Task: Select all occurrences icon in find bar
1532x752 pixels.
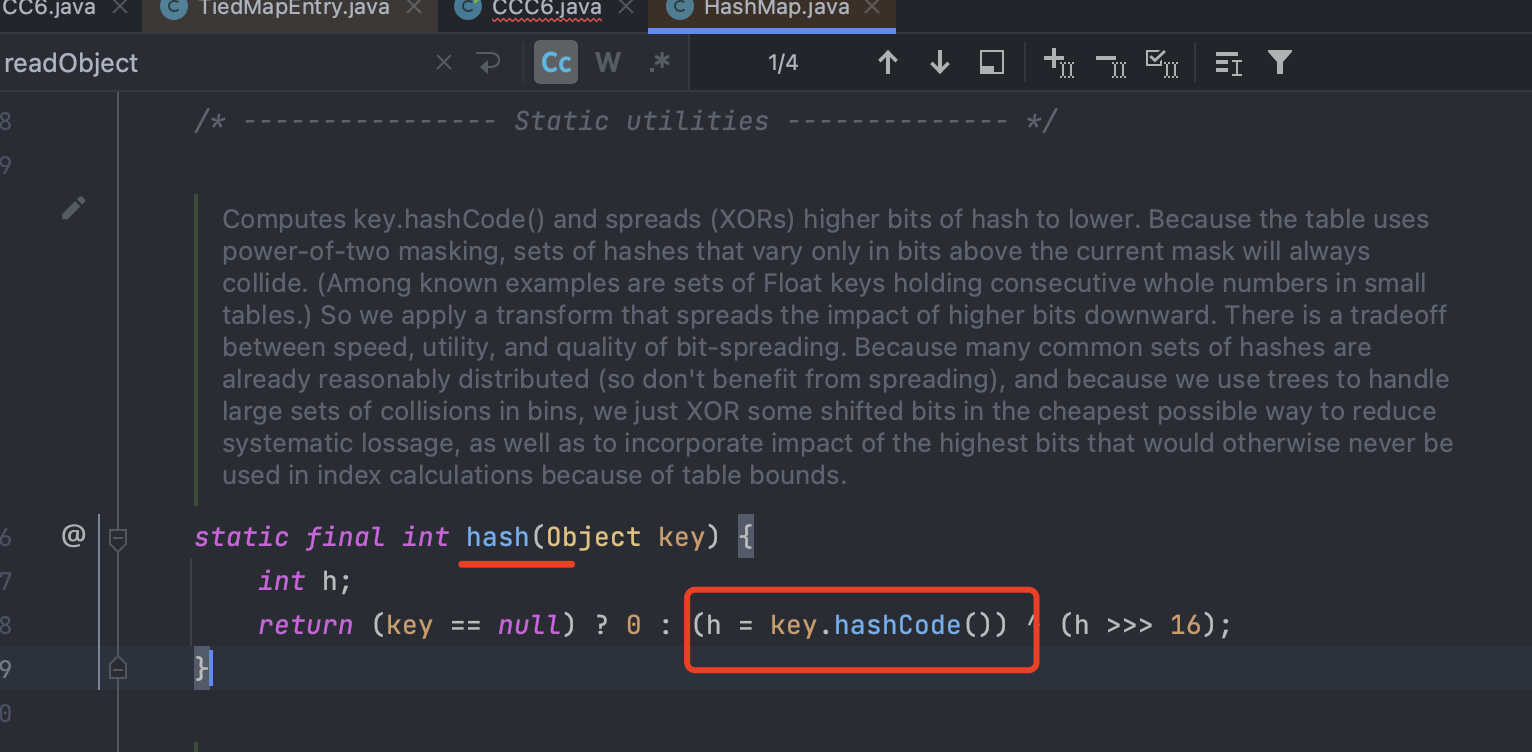Action: tap(1162, 63)
